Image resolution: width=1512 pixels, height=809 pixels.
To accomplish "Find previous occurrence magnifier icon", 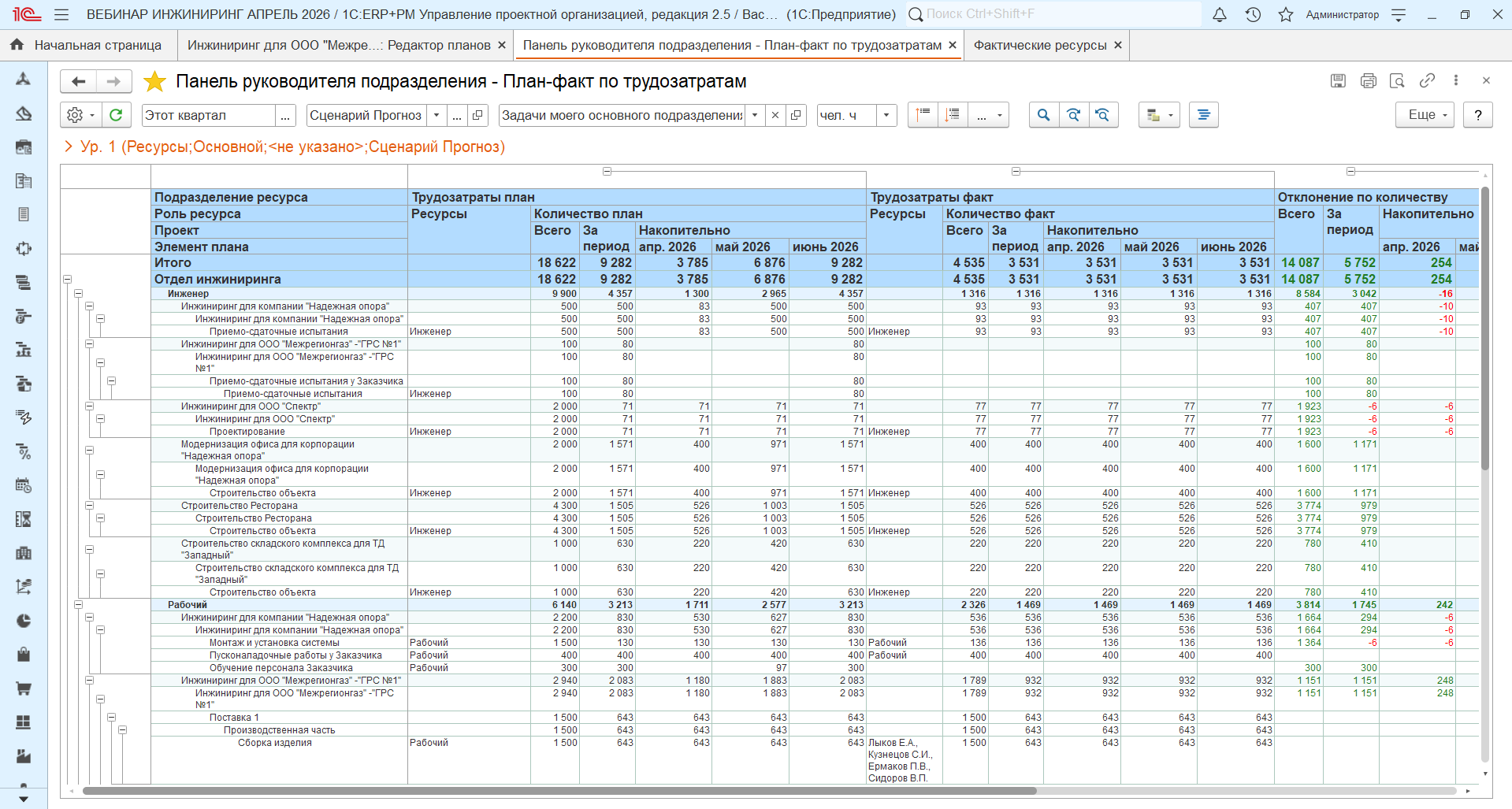I will [x=1103, y=115].
